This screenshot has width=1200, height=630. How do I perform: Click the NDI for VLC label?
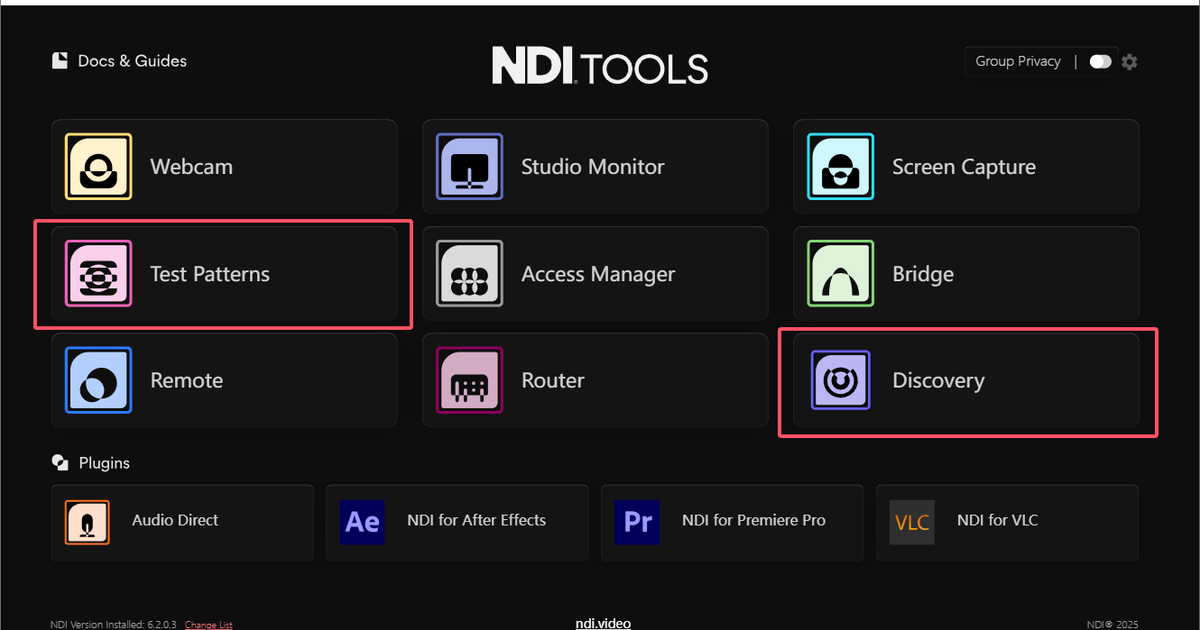[998, 520]
